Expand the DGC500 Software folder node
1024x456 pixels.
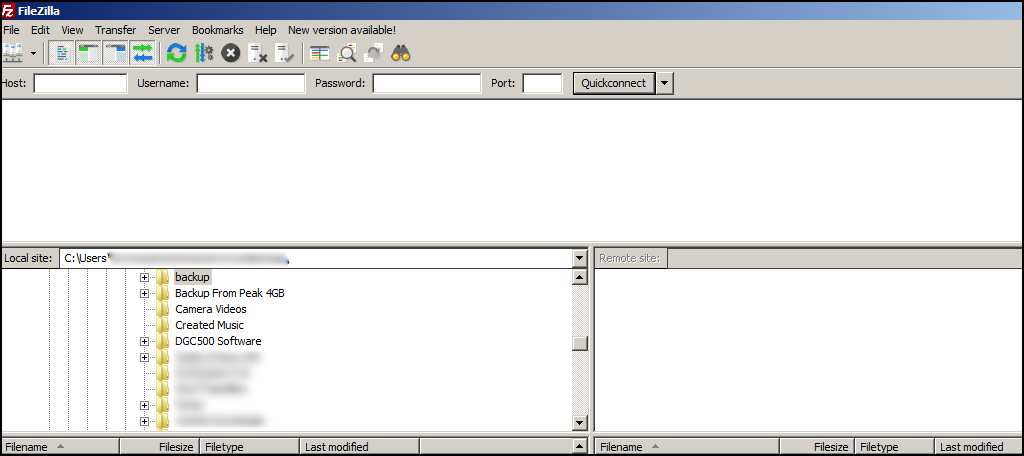(144, 342)
